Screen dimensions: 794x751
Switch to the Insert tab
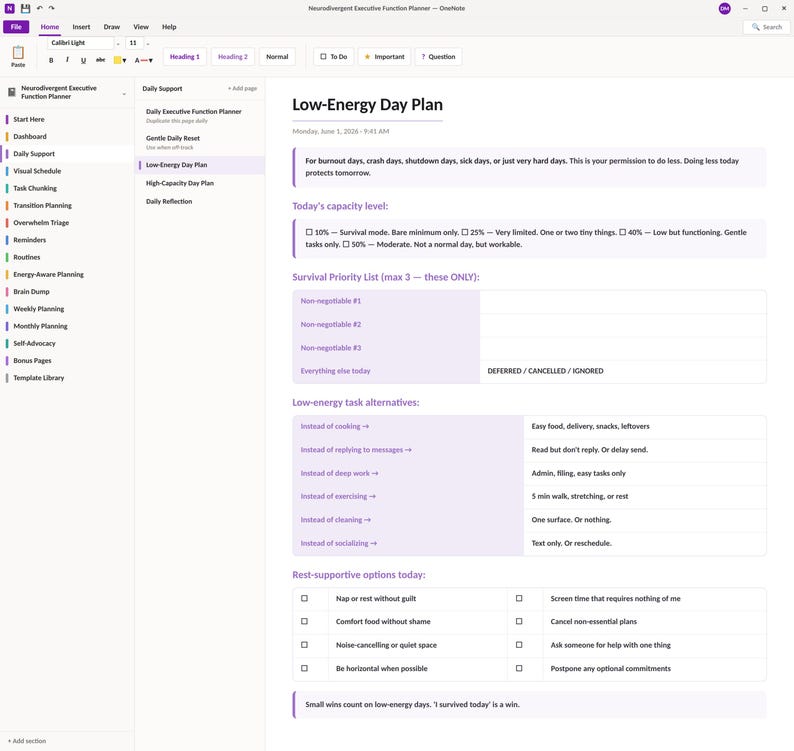81,27
